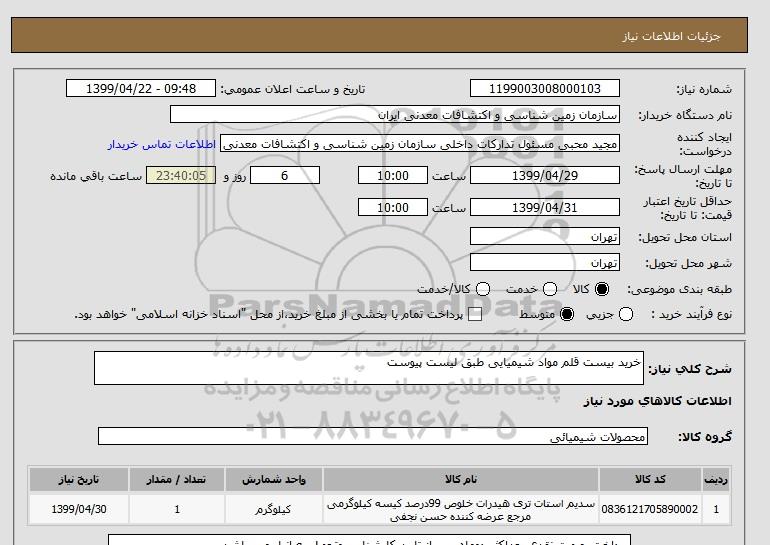The width and height of the screenshot is (770, 545).
Task: Click the شرح کلی نیاز description box
Action: [x=369, y=368]
